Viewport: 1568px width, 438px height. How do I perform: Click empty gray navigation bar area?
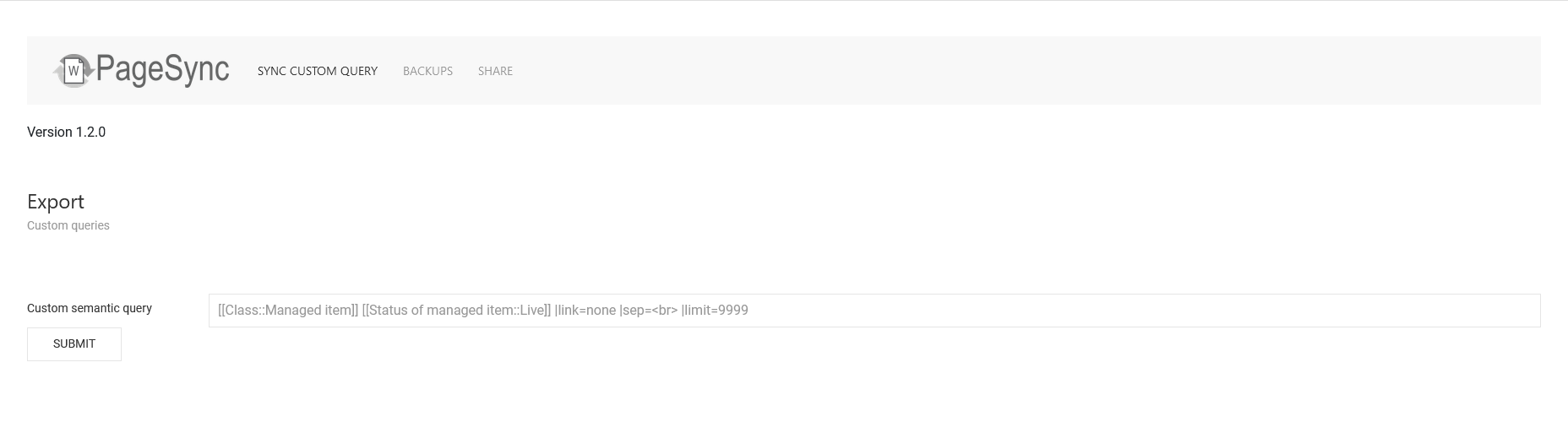1014,71
